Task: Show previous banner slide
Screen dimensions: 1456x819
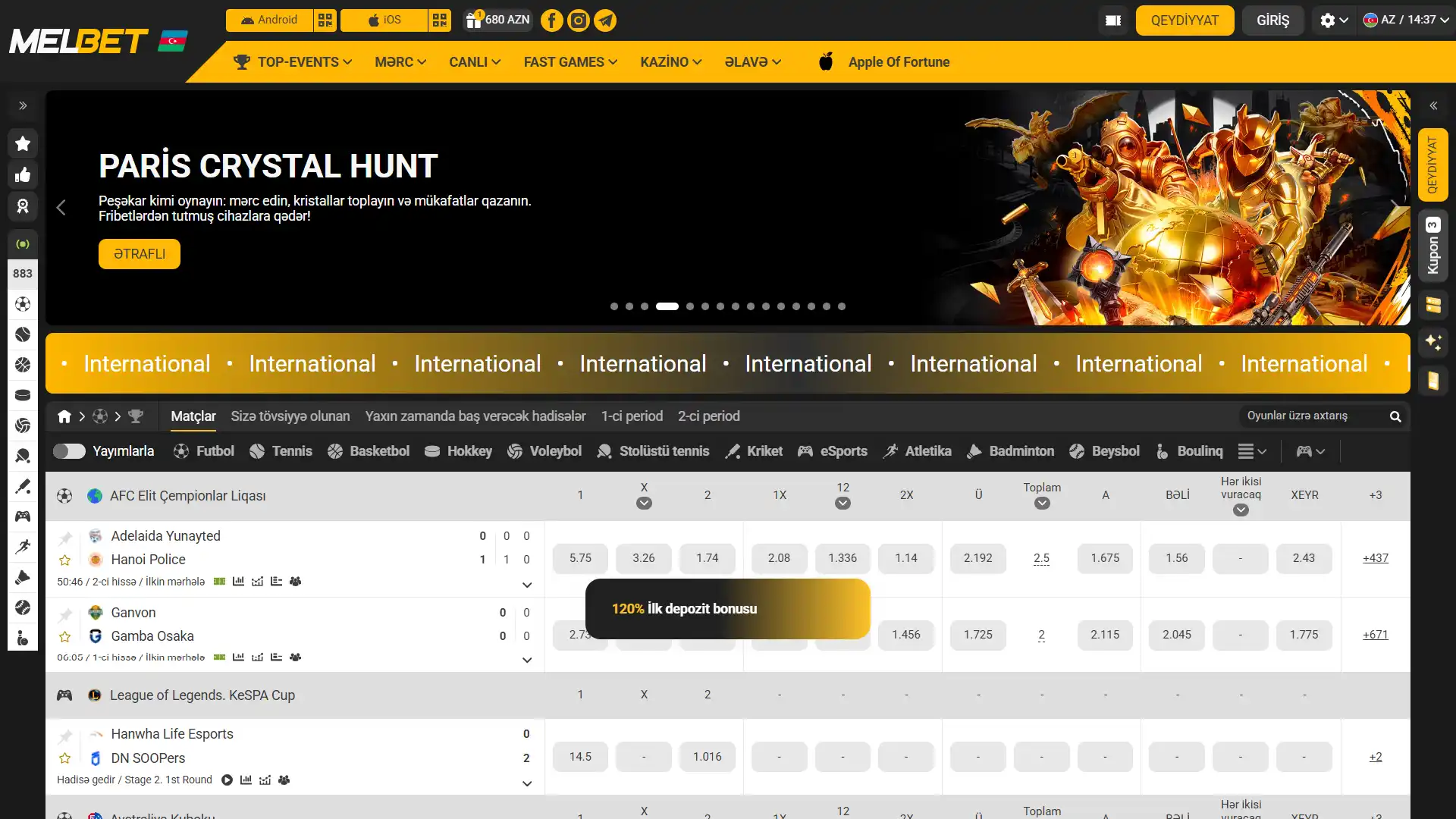Action: tap(61, 208)
